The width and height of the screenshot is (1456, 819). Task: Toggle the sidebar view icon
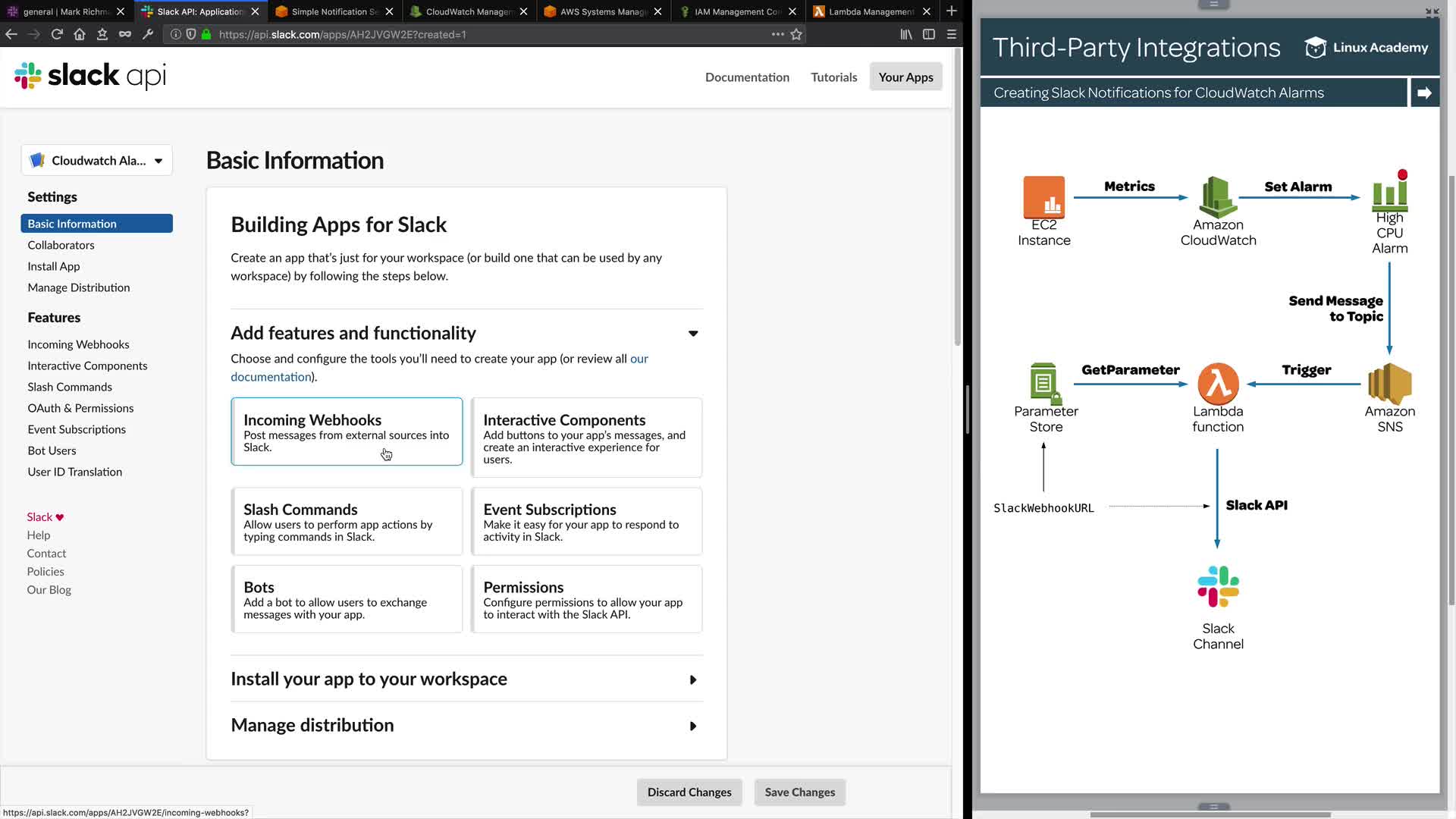(x=929, y=34)
